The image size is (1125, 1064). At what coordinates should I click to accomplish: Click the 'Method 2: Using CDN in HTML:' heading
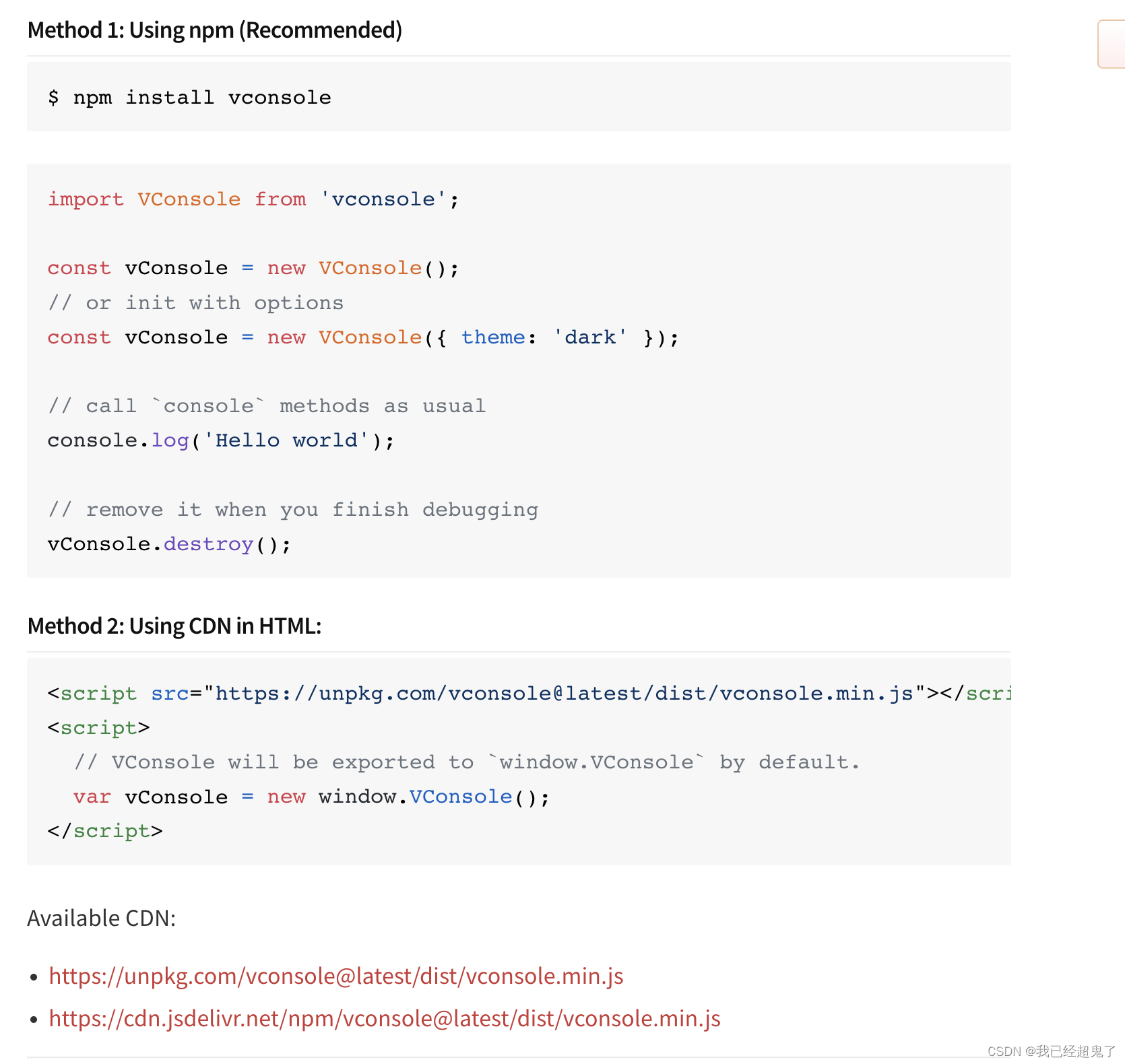pos(174,626)
